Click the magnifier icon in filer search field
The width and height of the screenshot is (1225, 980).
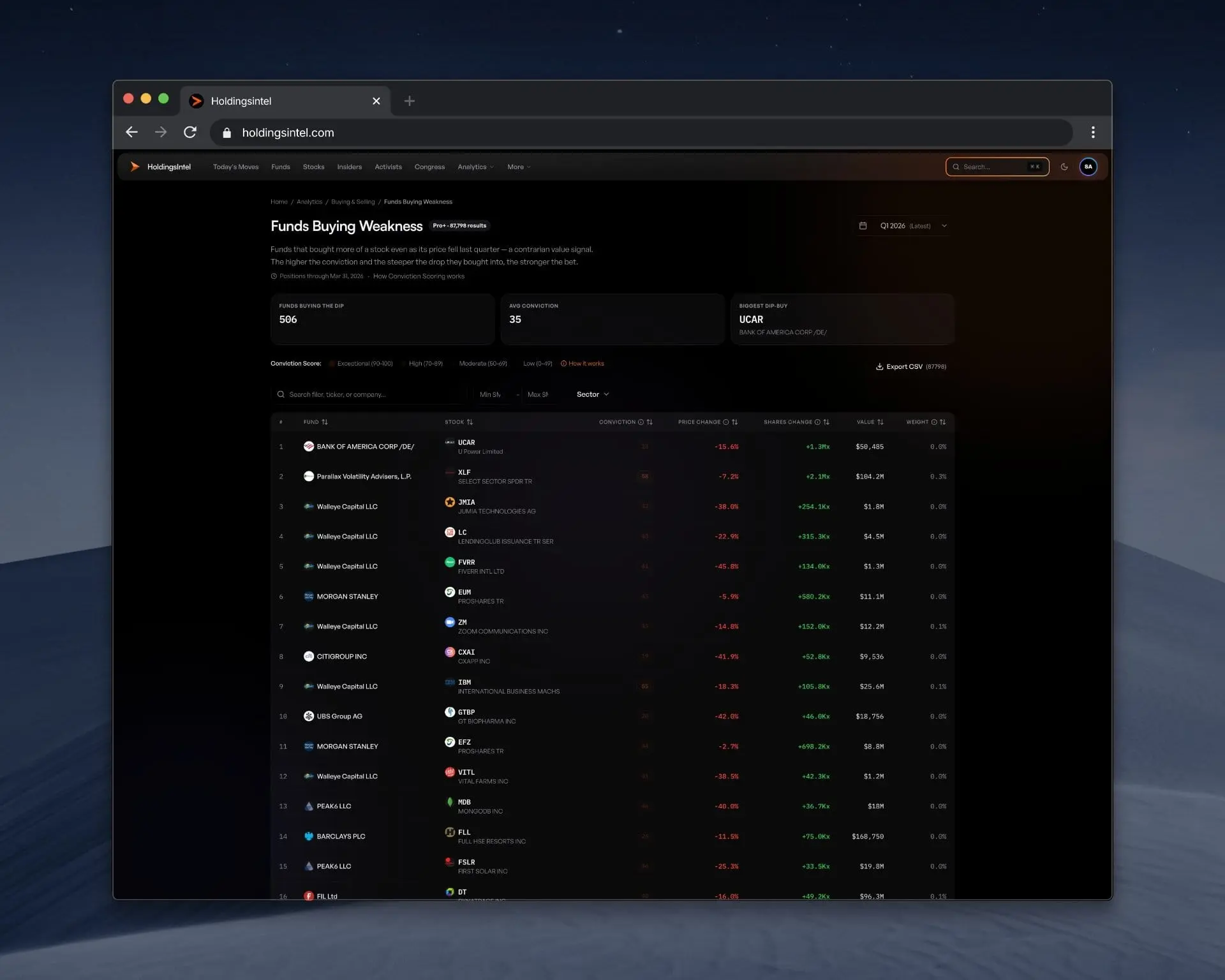point(281,394)
